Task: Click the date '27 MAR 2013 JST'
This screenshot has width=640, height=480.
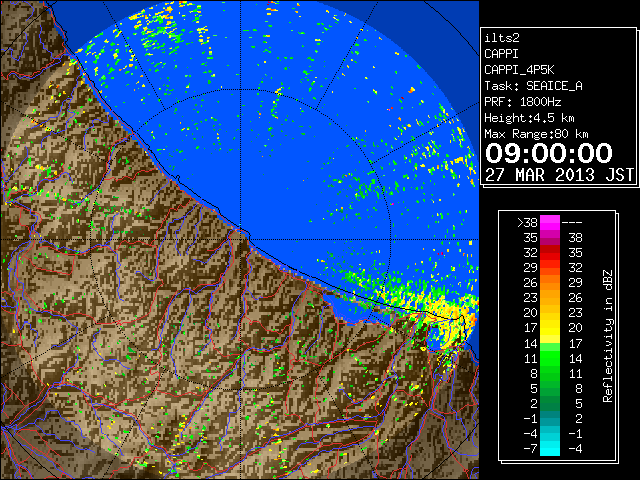Action: 560,175
